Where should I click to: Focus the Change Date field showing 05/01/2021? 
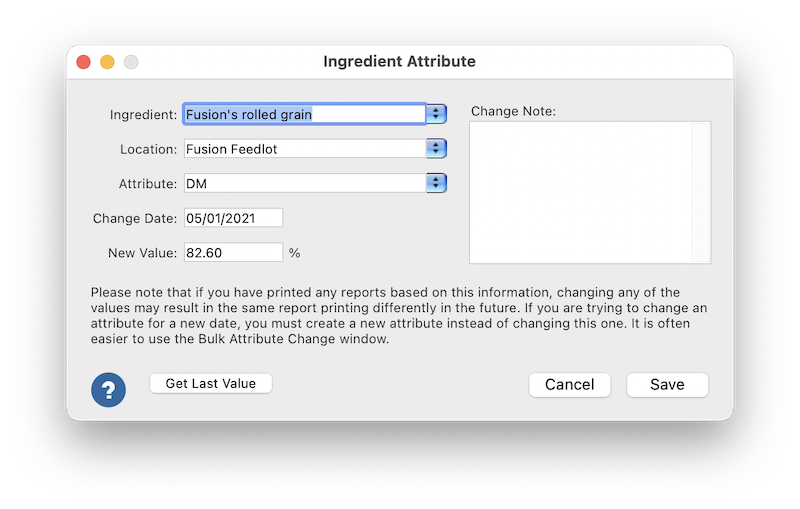click(x=233, y=218)
